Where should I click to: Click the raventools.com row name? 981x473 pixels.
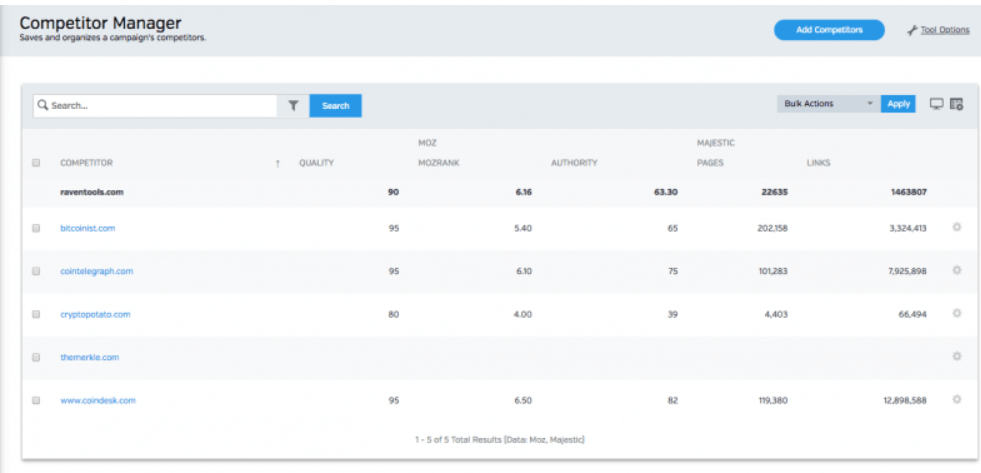pos(92,192)
